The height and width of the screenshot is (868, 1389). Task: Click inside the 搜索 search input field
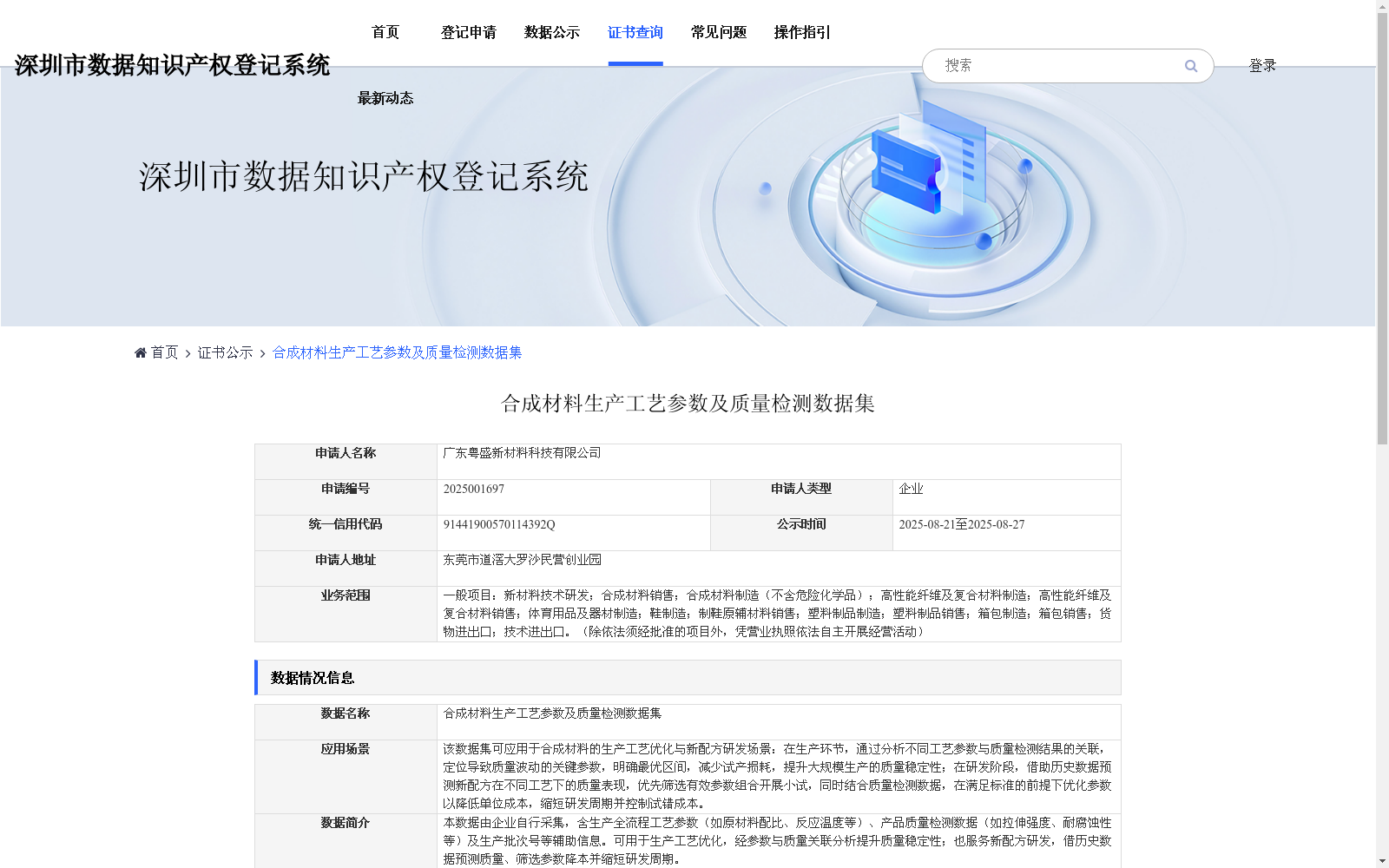coord(1042,65)
